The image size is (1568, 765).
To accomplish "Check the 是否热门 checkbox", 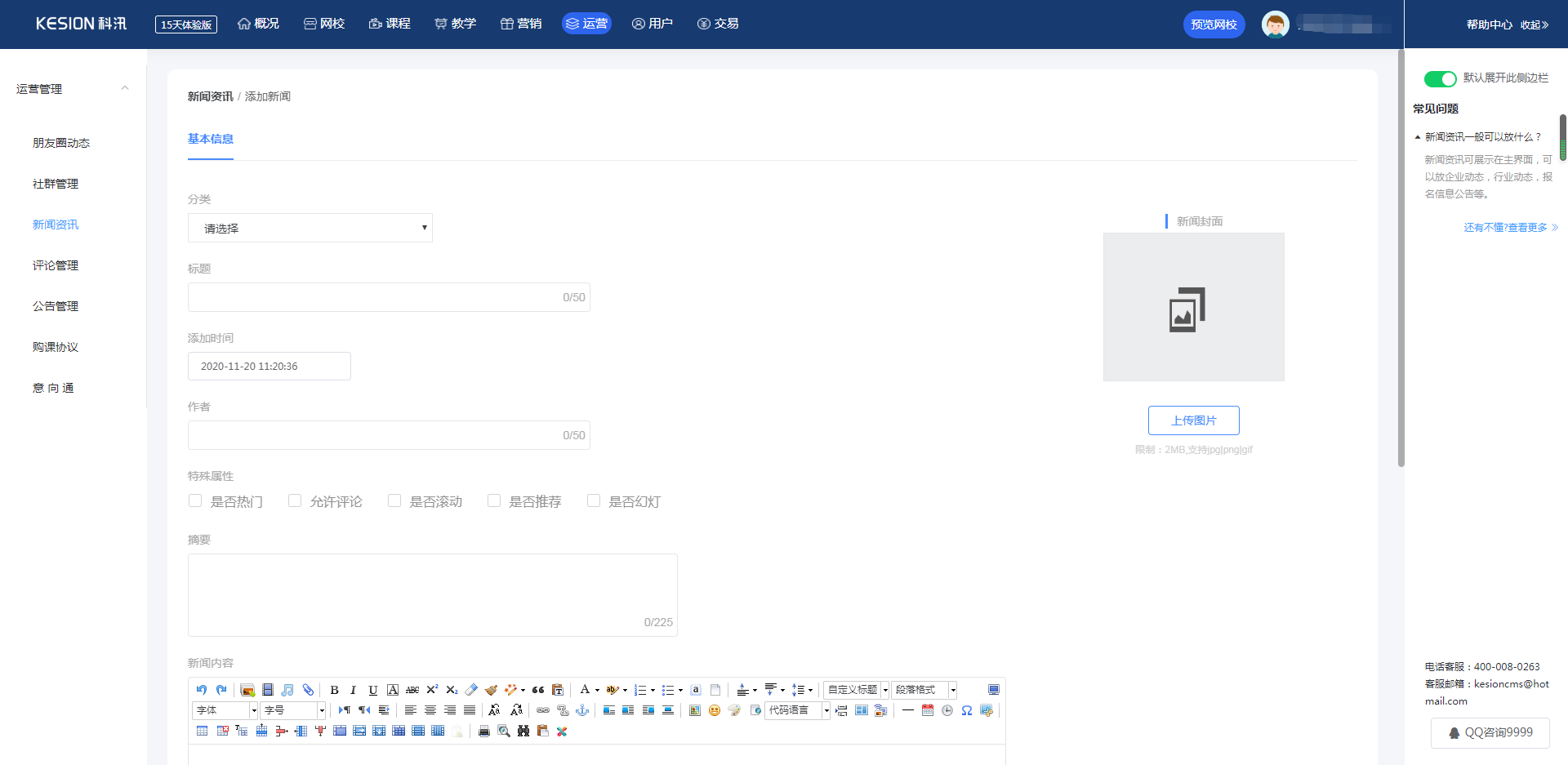I will coord(195,500).
